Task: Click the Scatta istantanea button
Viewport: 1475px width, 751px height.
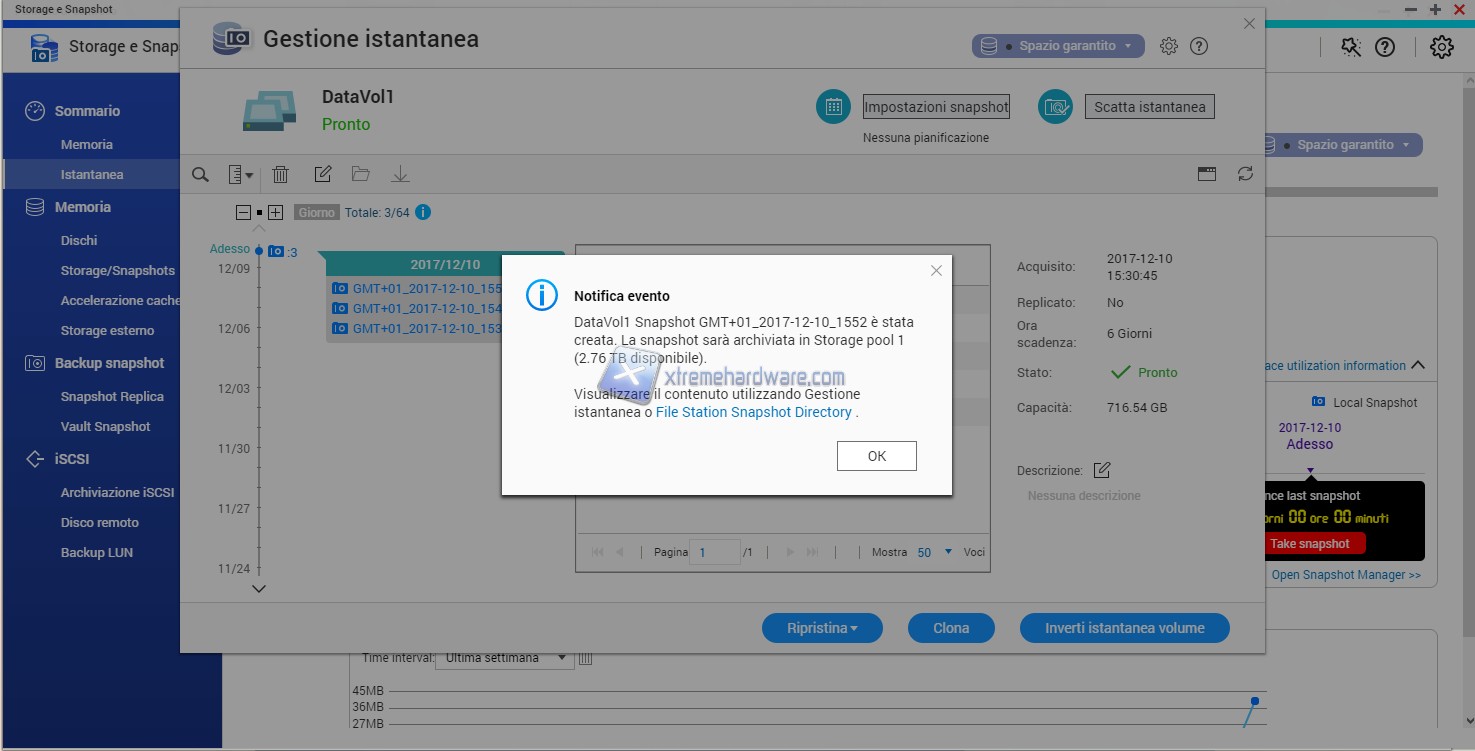Action: tap(1149, 107)
